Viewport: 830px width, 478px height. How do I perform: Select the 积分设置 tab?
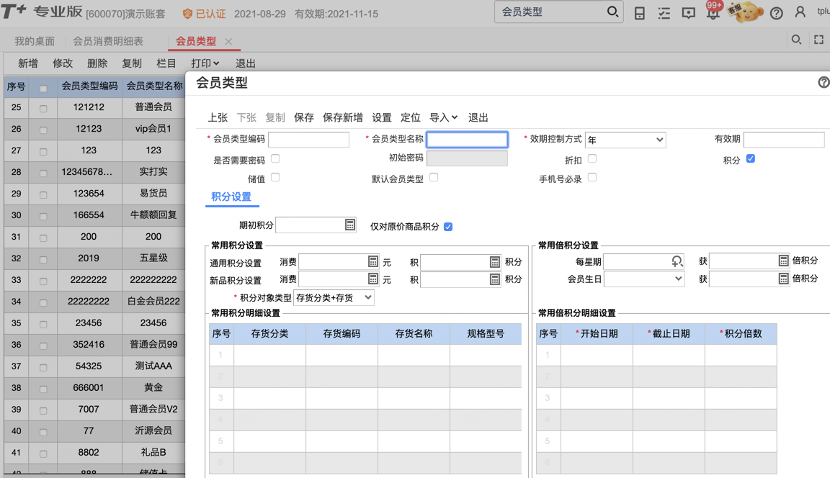231,196
